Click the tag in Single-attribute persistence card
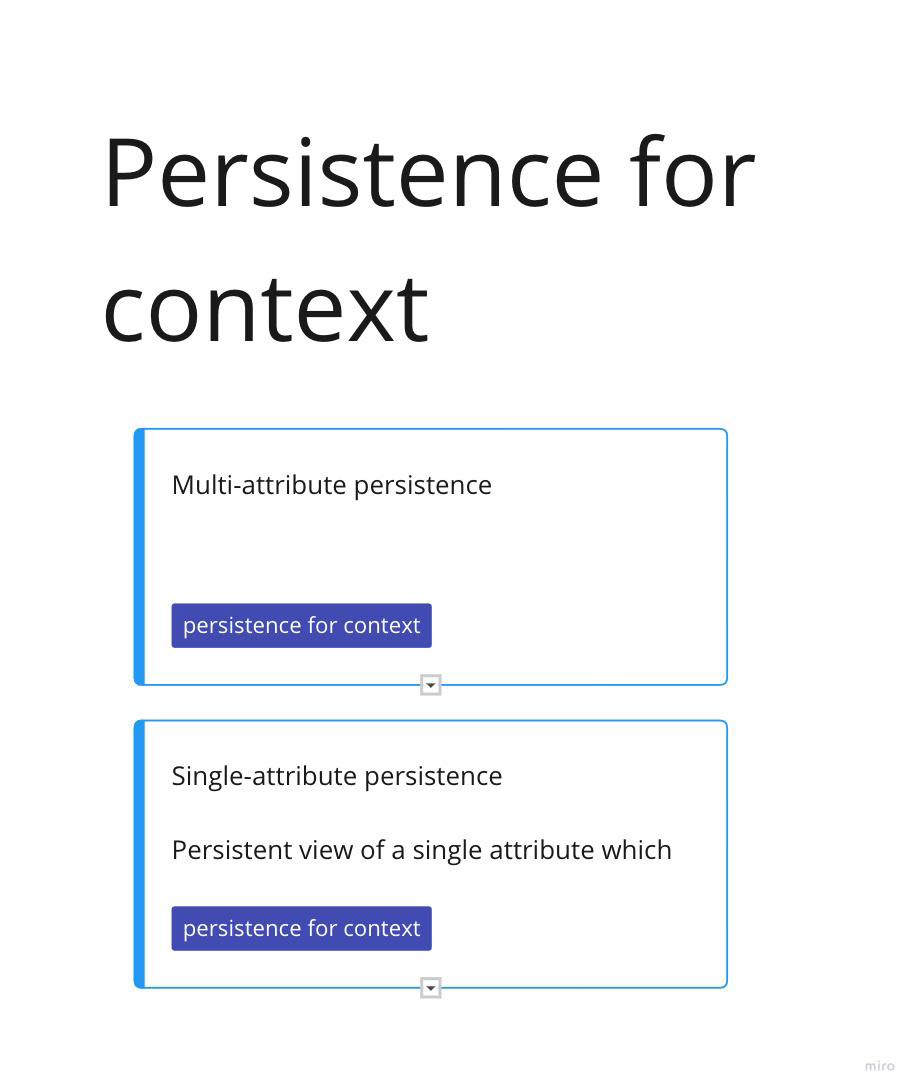Viewport: 915px width, 1091px height. coord(301,929)
